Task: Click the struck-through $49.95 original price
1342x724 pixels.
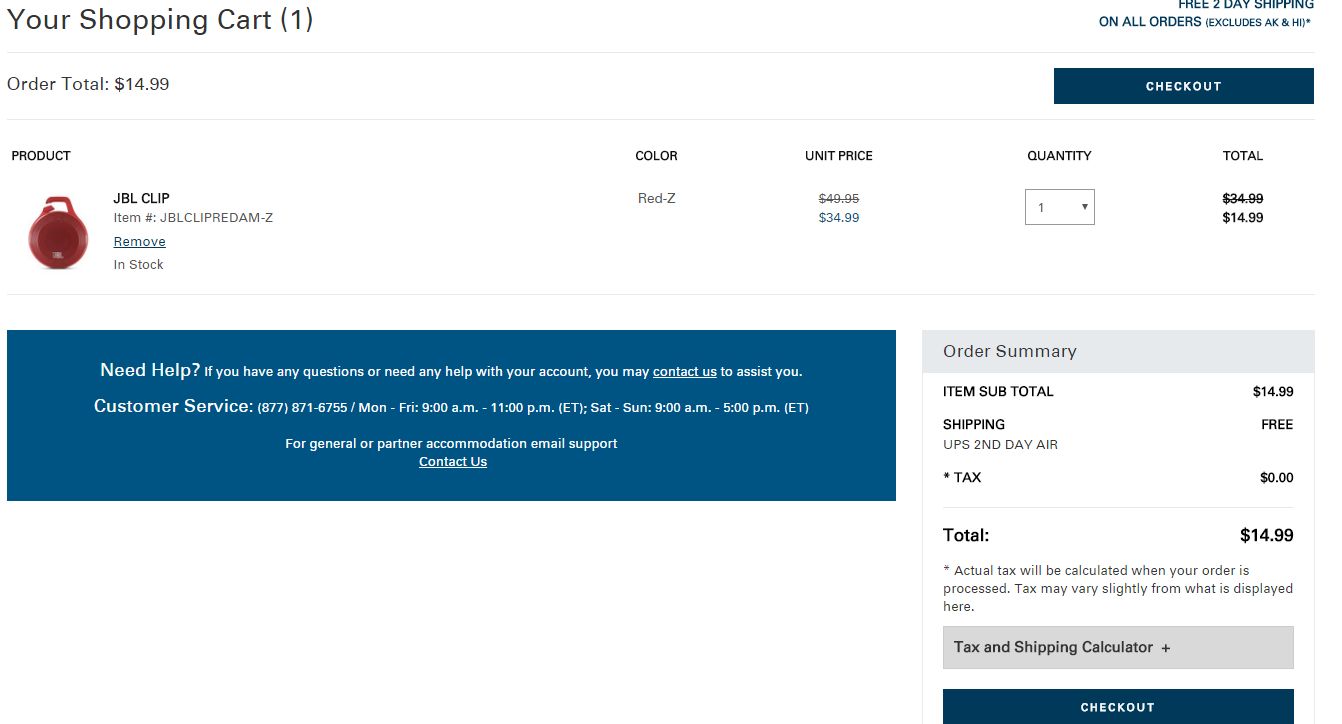Action: 838,198
